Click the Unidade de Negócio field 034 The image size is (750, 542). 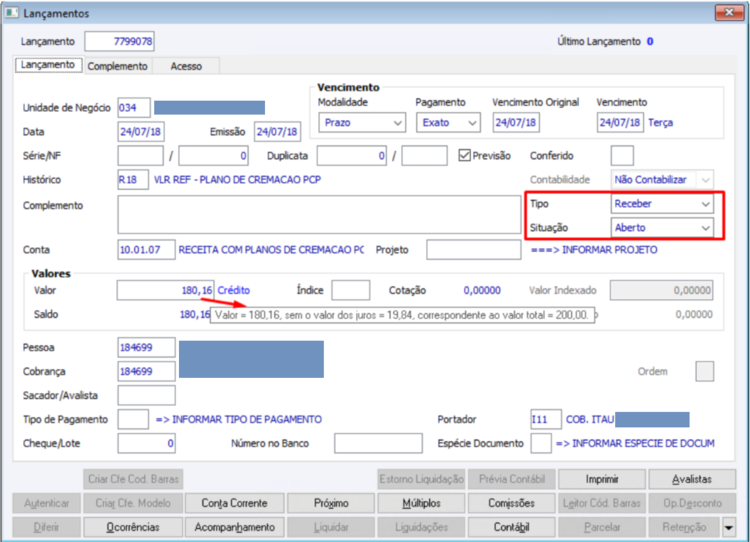134,108
